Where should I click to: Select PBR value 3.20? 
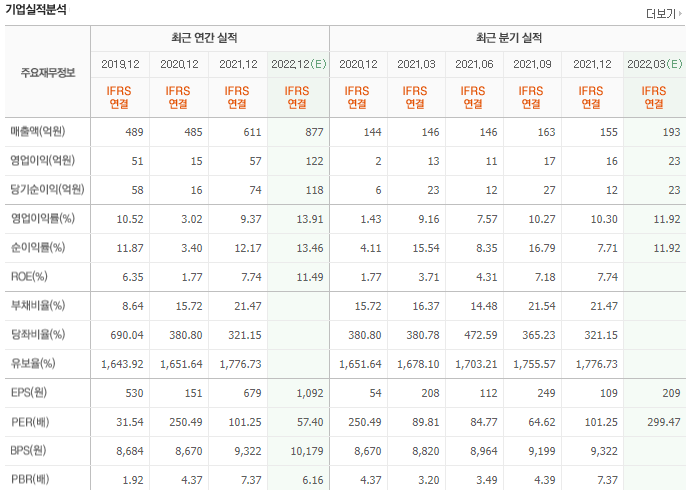(429, 480)
